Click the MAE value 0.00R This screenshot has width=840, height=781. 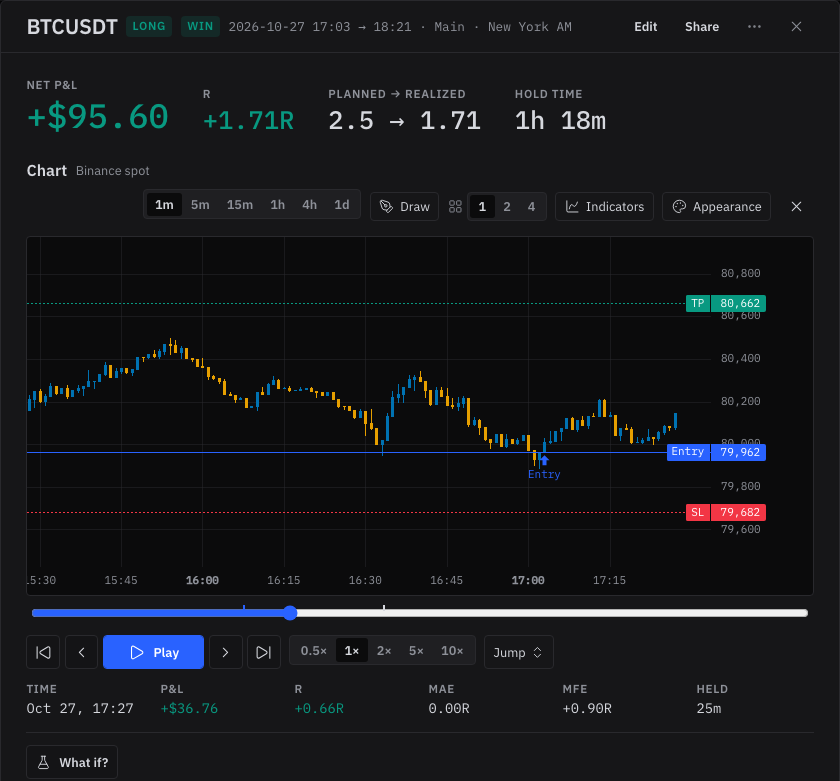click(449, 708)
